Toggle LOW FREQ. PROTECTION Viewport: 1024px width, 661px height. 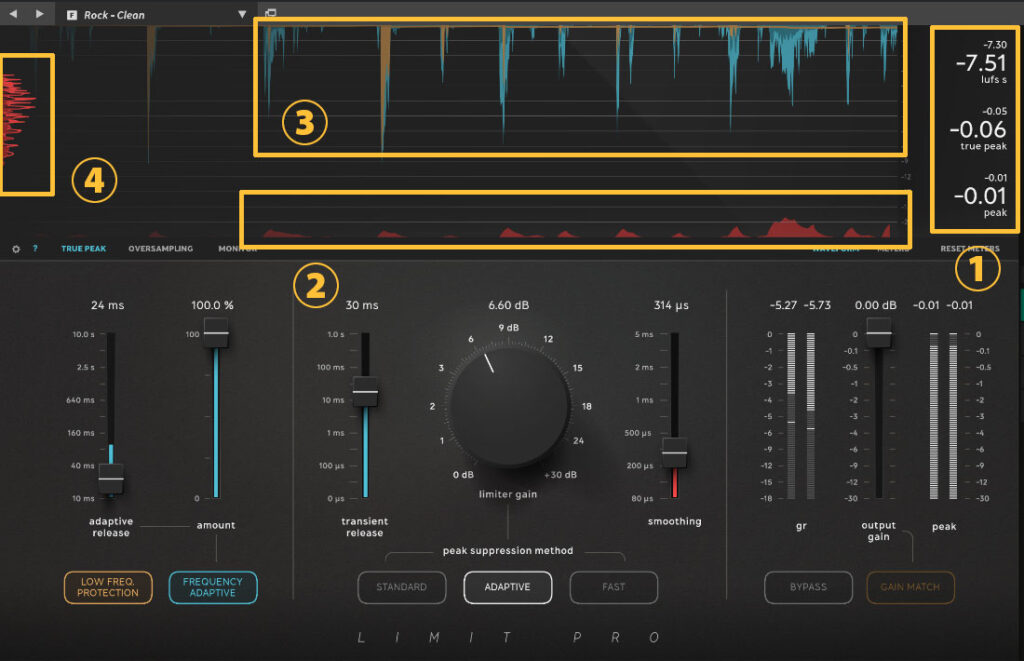(108, 587)
